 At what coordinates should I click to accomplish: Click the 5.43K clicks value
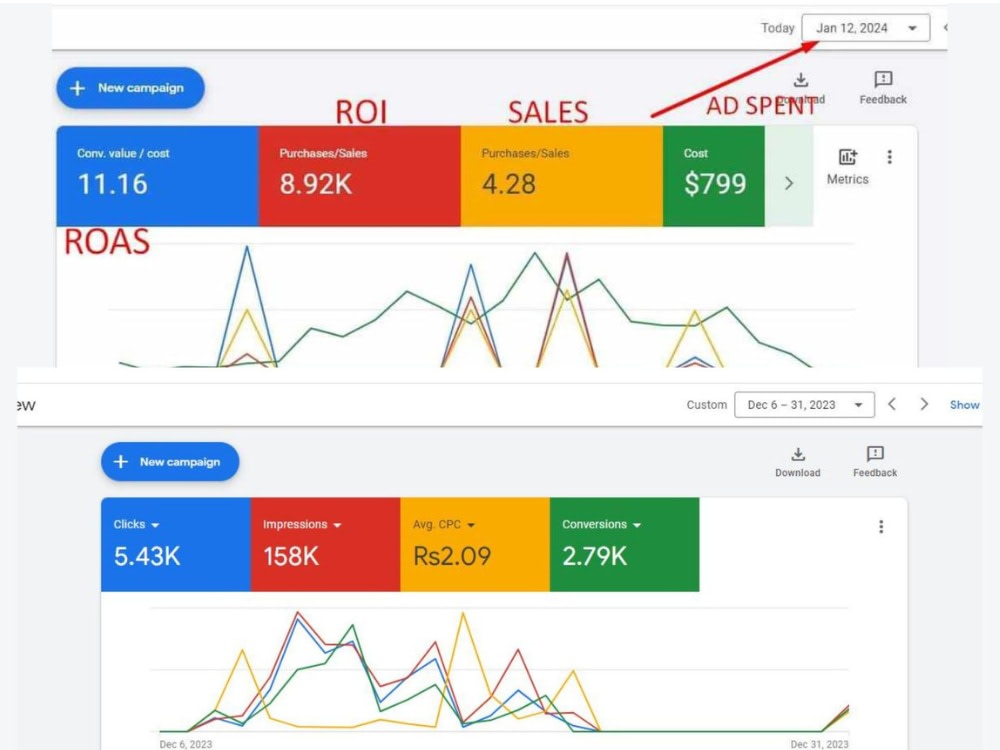147,556
